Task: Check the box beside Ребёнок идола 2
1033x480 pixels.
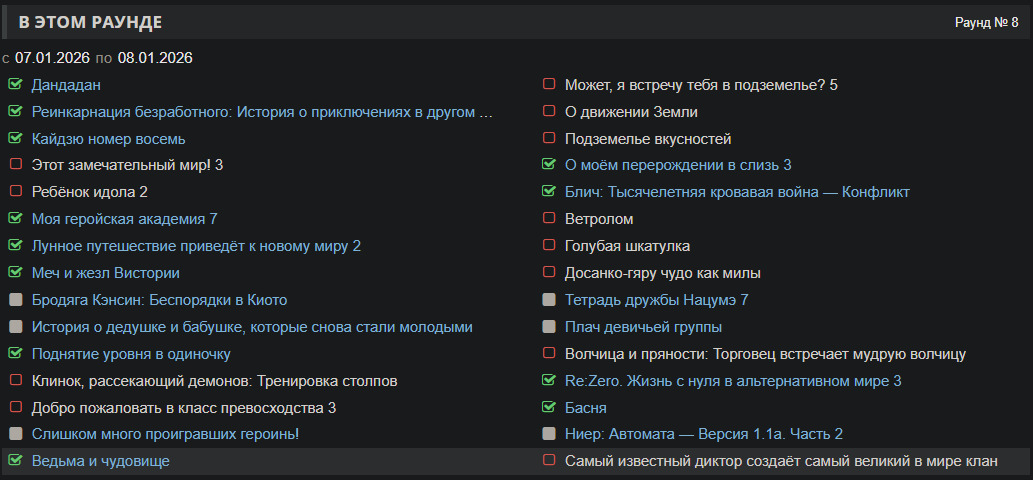Action: coord(15,192)
